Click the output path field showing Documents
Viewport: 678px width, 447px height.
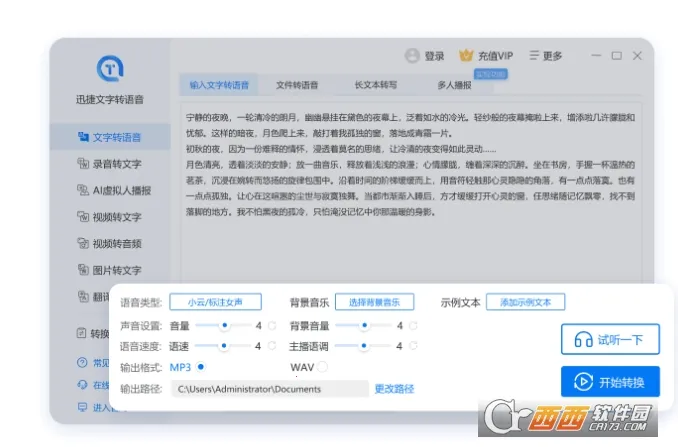[x=268, y=388]
